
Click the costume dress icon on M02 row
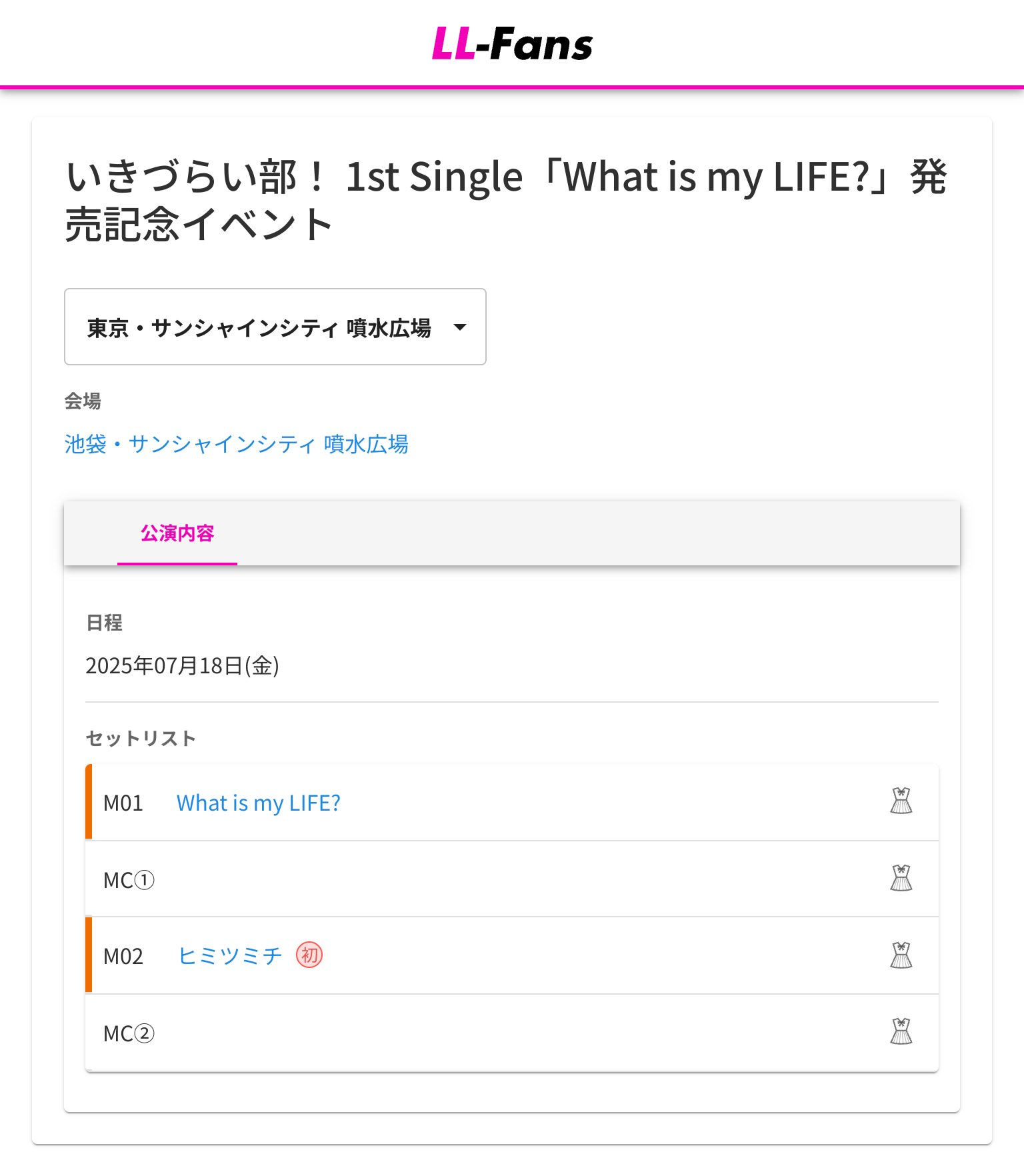pos(901,955)
